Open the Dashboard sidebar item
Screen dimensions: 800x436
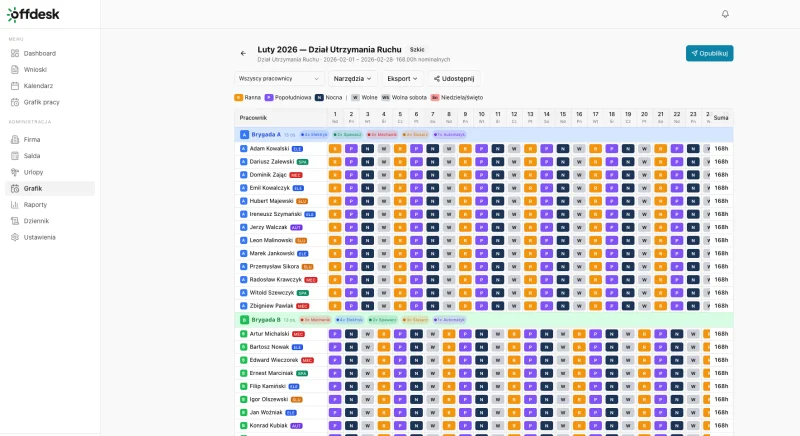(x=39, y=53)
